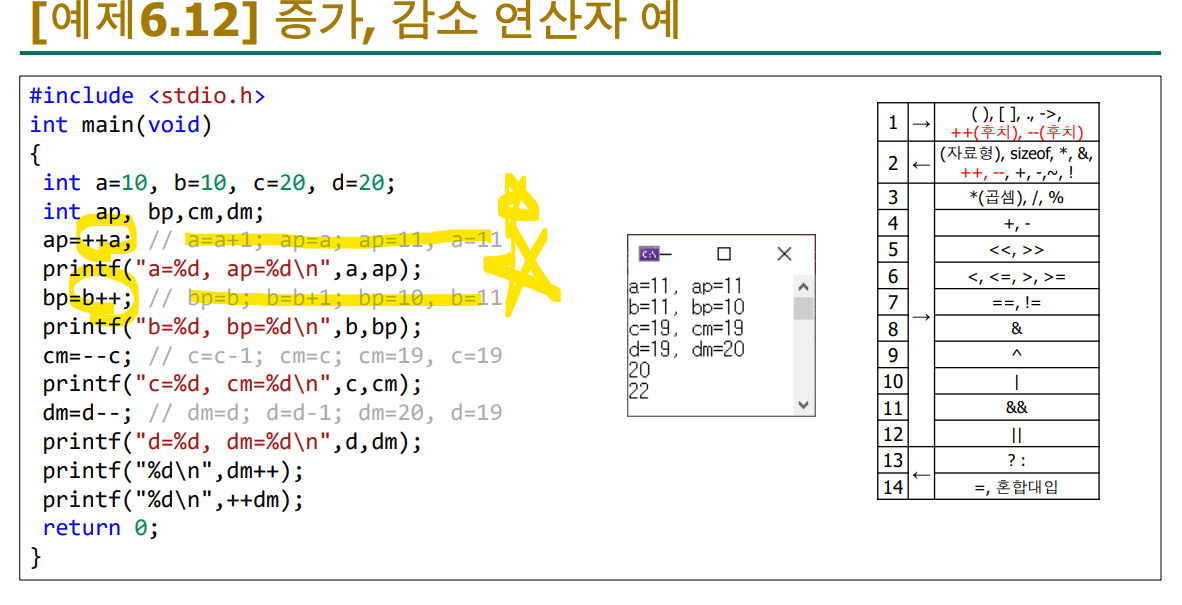The width and height of the screenshot is (1182, 605).
Task: Click the '=, 혼합대입' cell in row 14
Action: point(1016,487)
